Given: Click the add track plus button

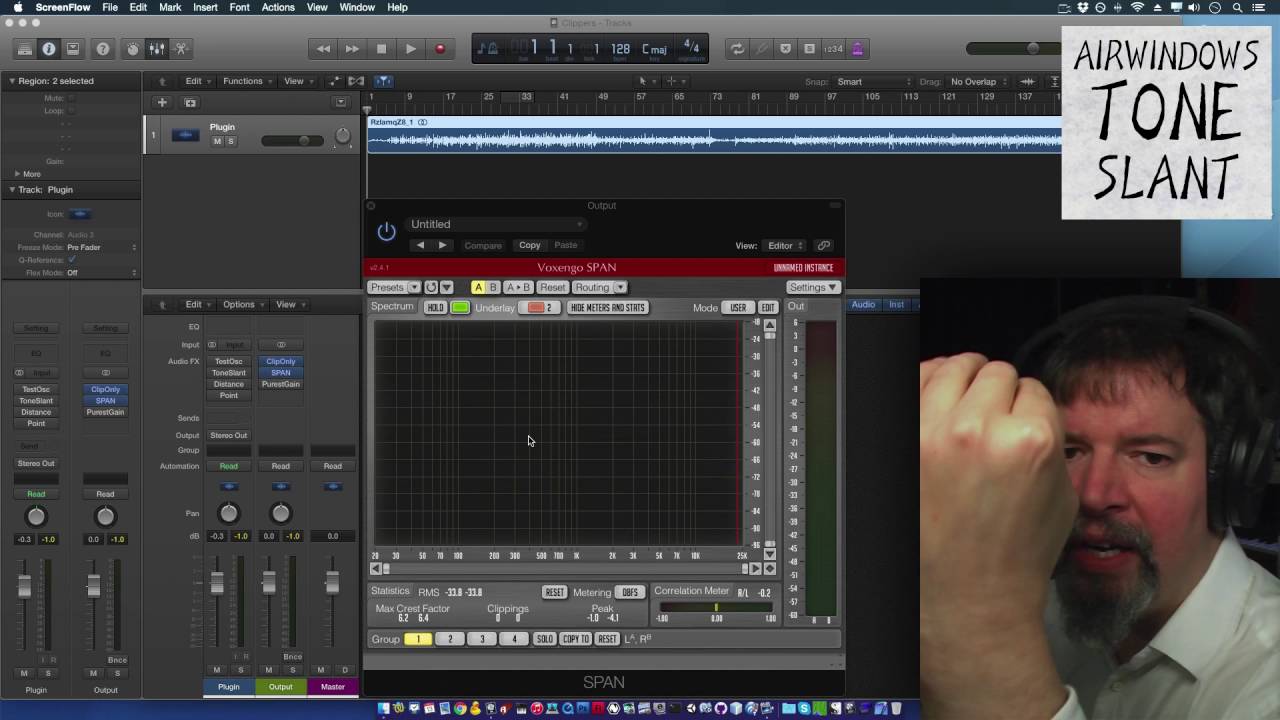Looking at the screenshot, I should pos(162,102).
